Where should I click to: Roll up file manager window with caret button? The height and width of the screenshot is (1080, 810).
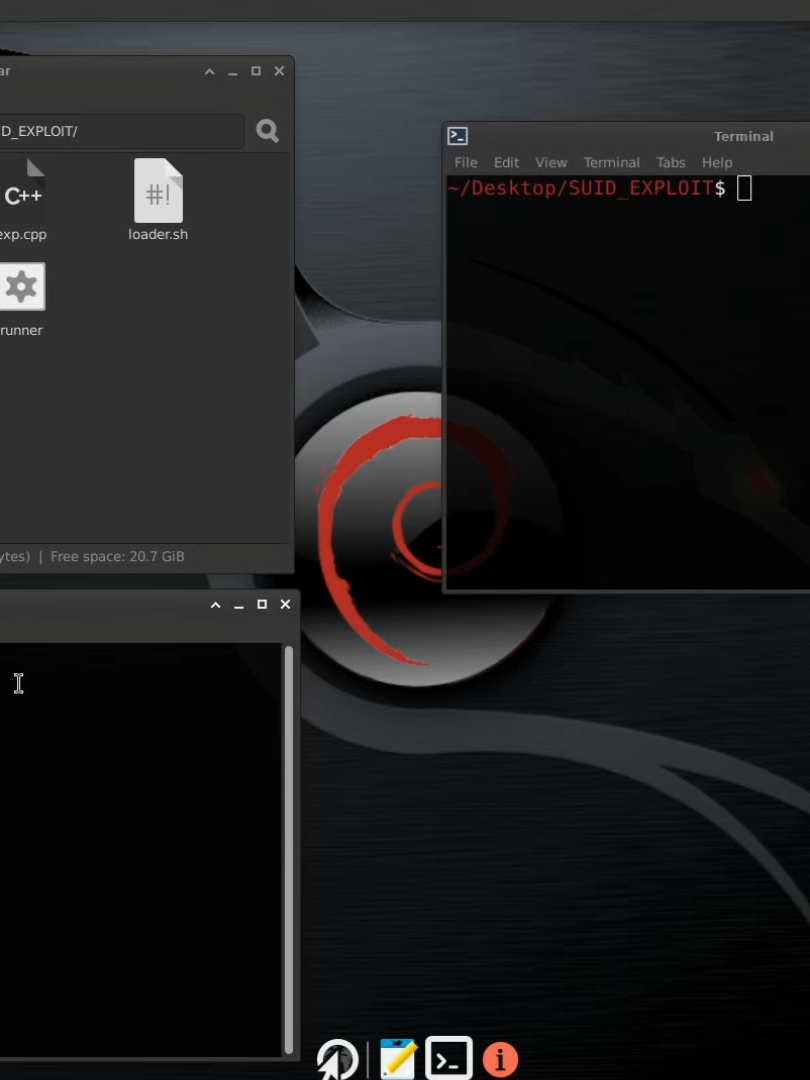(x=209, y=72)
